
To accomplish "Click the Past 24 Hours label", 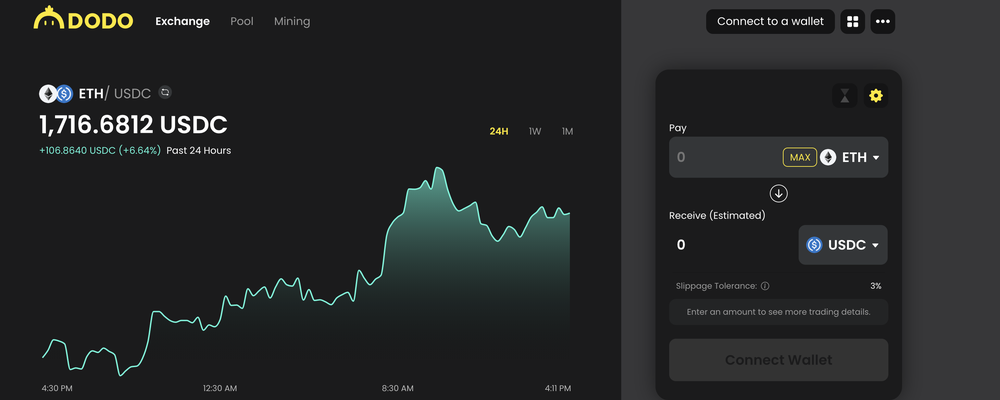I will coord(198,151).
